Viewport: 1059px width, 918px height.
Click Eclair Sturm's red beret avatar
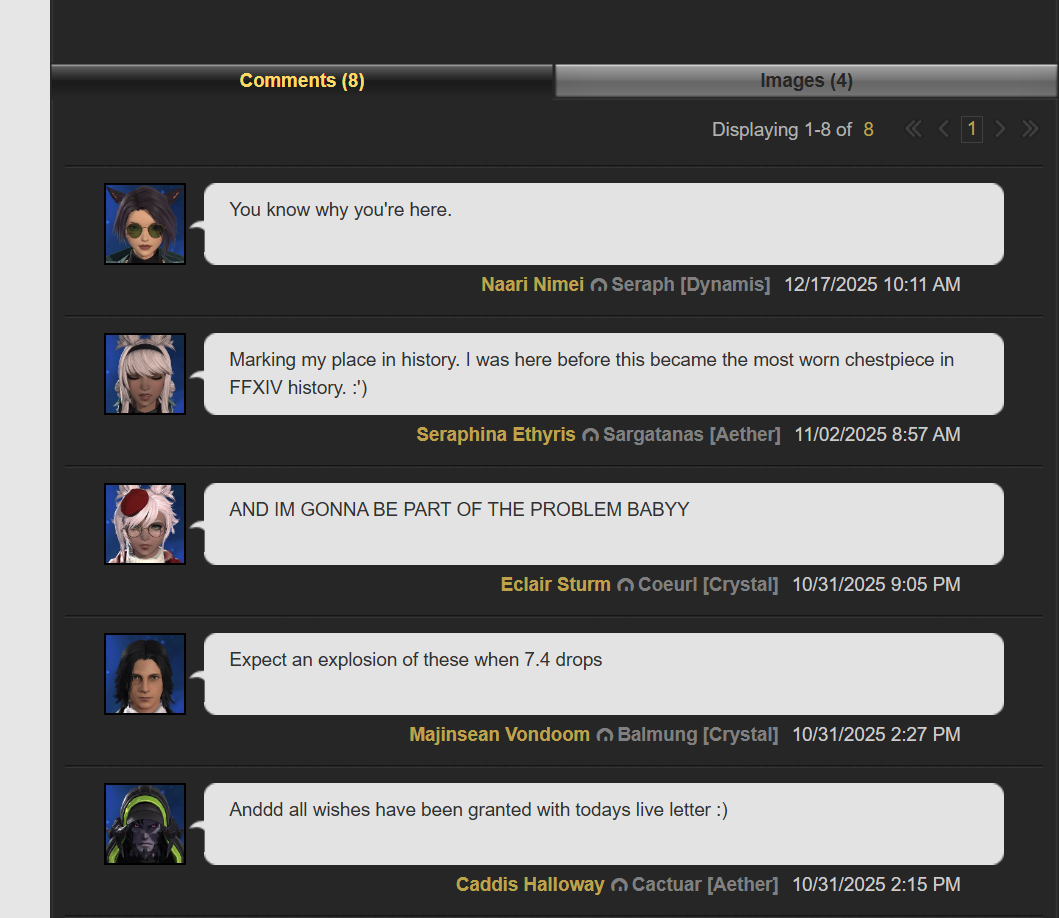(145, 524)
